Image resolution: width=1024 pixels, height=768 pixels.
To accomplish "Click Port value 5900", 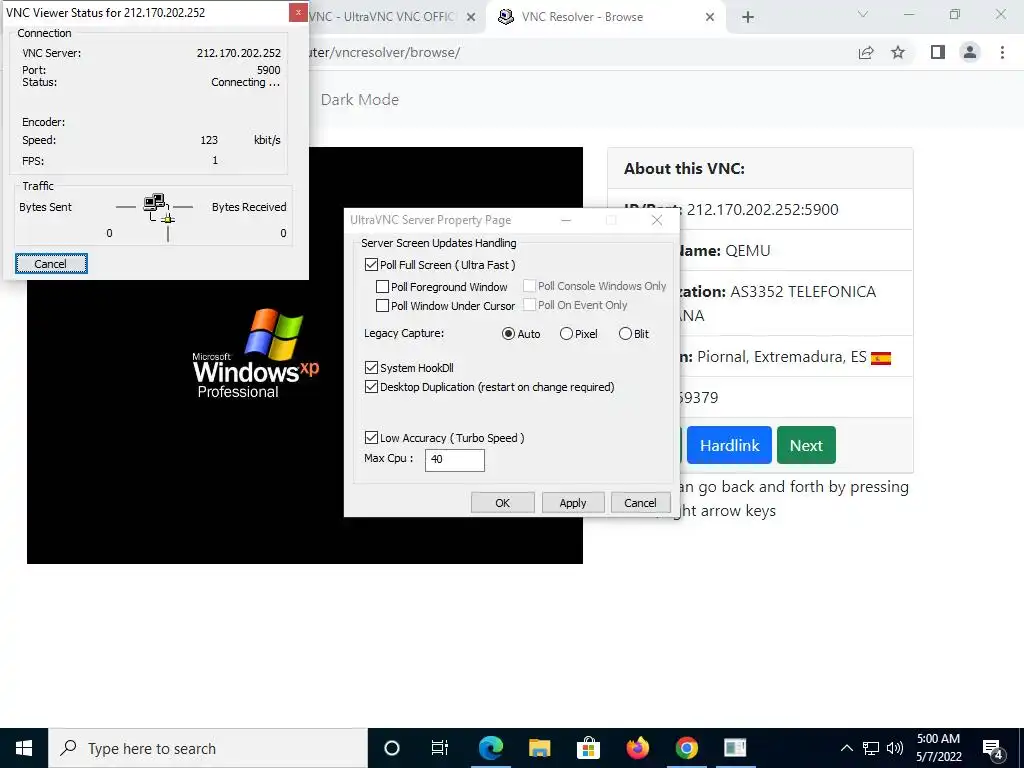I will tap(268, 70).
